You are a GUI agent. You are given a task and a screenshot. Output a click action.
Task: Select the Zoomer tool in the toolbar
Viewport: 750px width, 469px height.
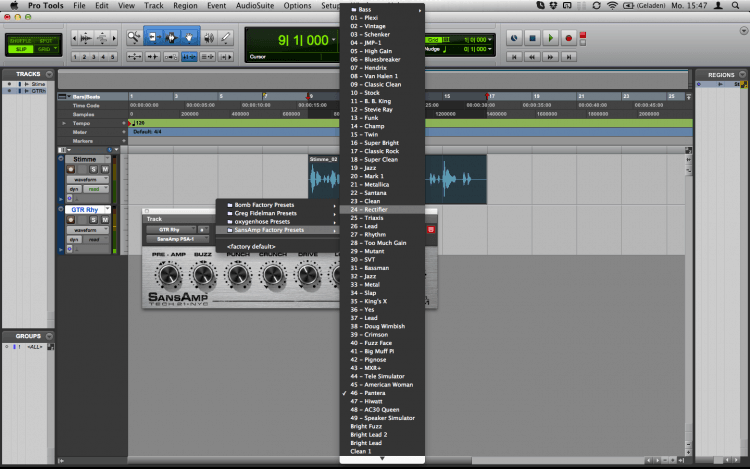(134, 37)
